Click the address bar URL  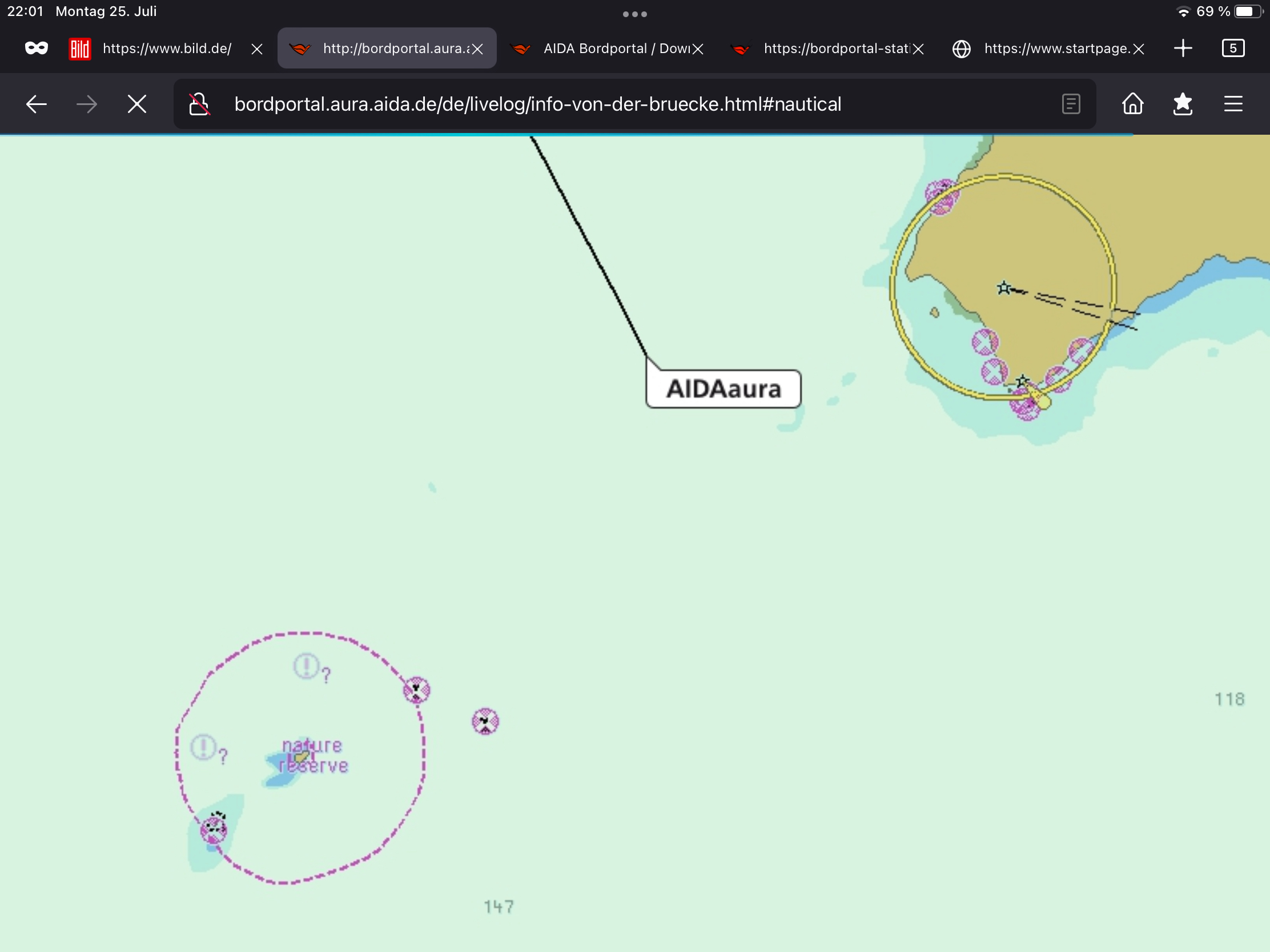[537, 104]
